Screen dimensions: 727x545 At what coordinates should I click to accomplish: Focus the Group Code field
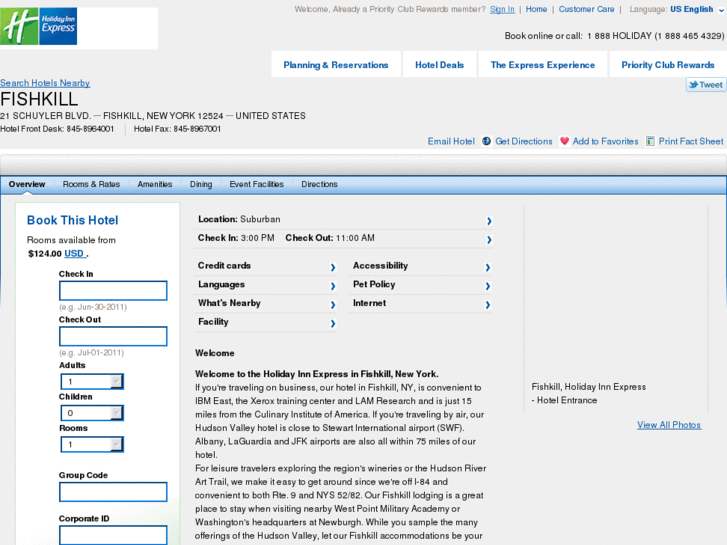coord(113,492)
